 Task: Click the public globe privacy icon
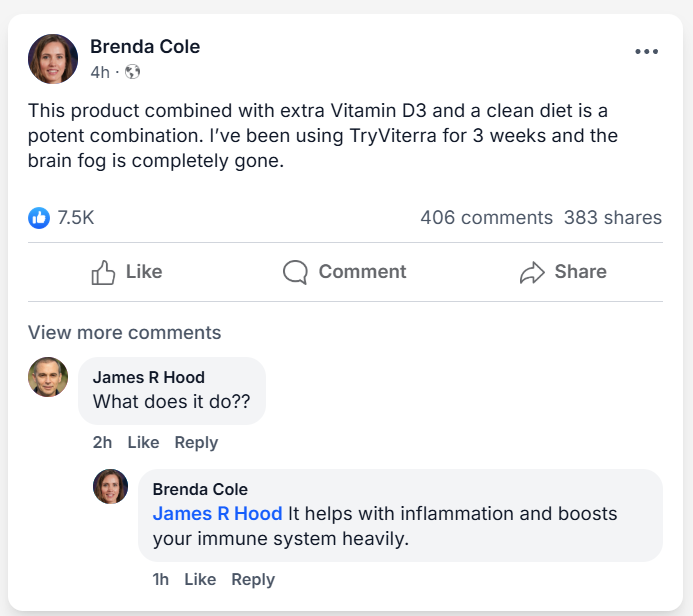click(132, 72)
